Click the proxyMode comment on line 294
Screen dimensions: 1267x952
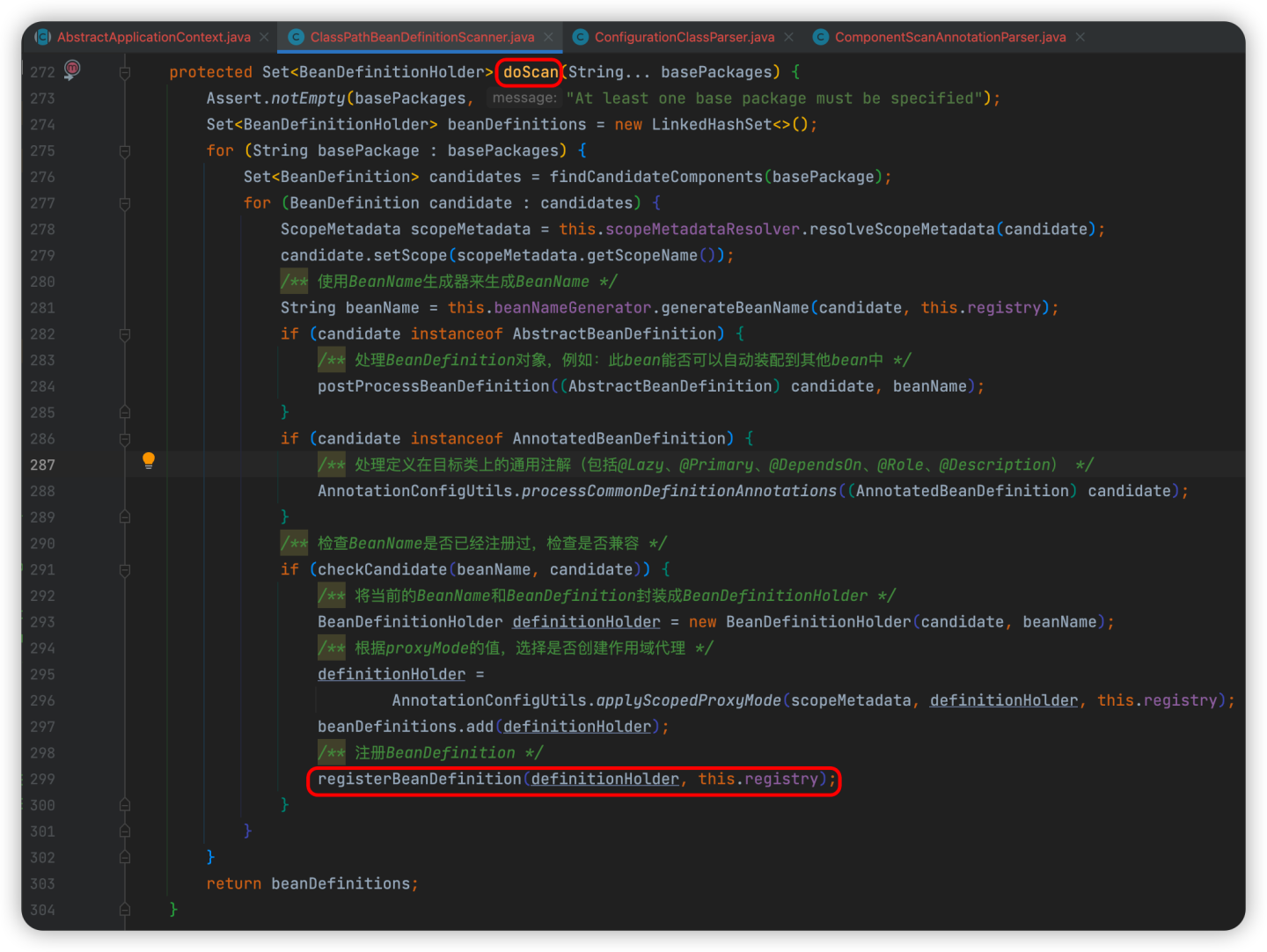click(516, 648)
